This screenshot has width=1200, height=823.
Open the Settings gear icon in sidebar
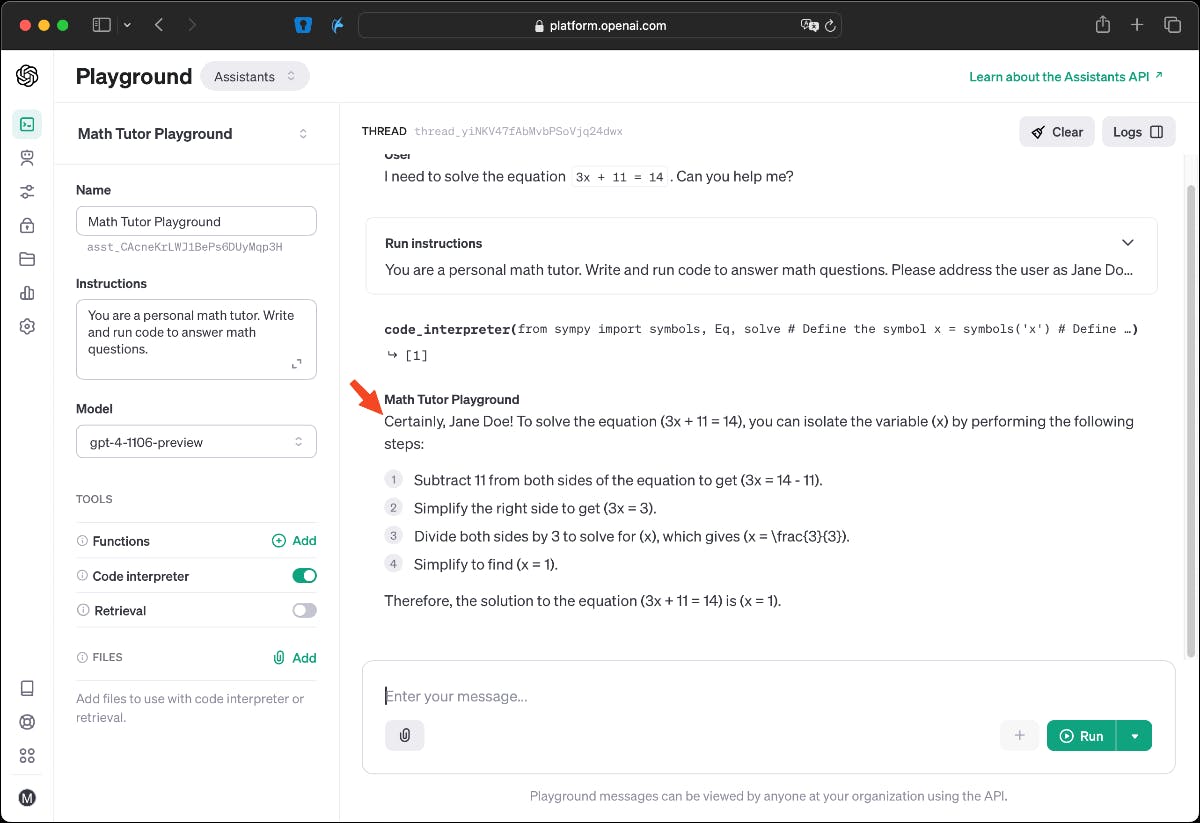click(x=27, y=327)
